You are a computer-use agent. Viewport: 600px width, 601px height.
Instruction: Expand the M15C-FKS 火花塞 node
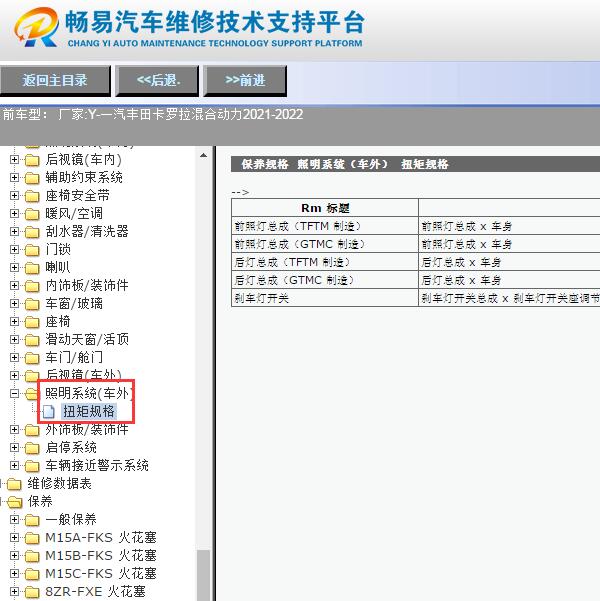click(x=14, y=574)
